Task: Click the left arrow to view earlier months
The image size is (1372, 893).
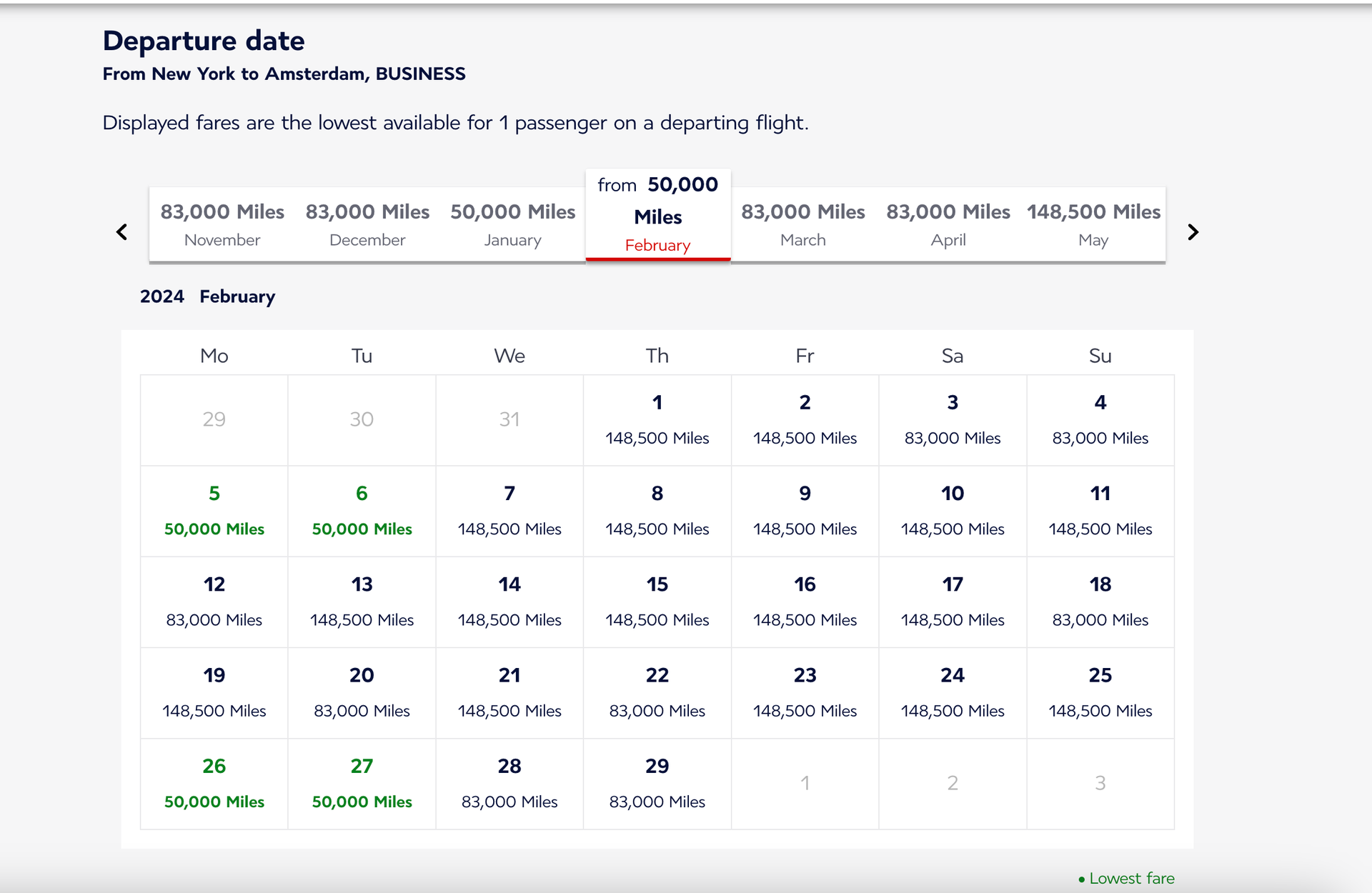Action: (121, 231)
